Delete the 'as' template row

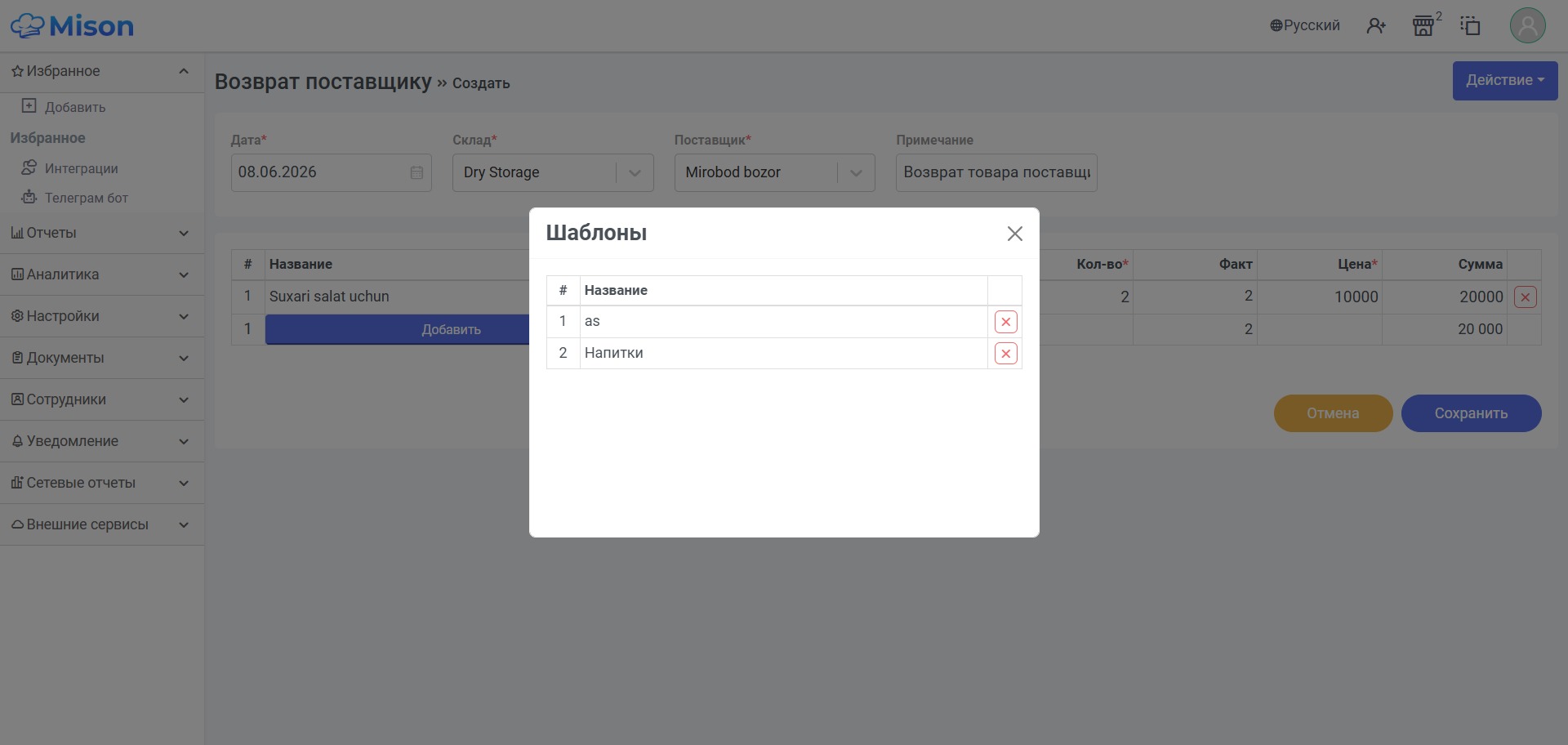click(x=1005, y=322)
